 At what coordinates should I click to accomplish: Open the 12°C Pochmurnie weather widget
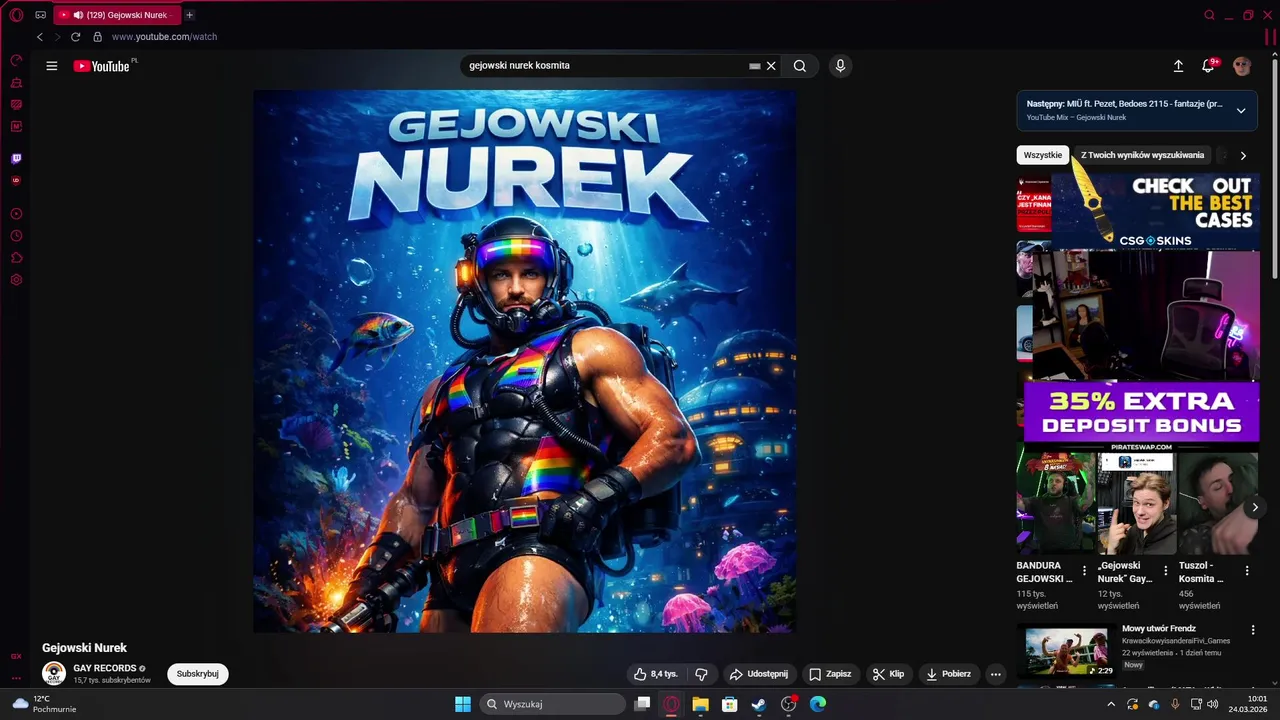[44, 704]
